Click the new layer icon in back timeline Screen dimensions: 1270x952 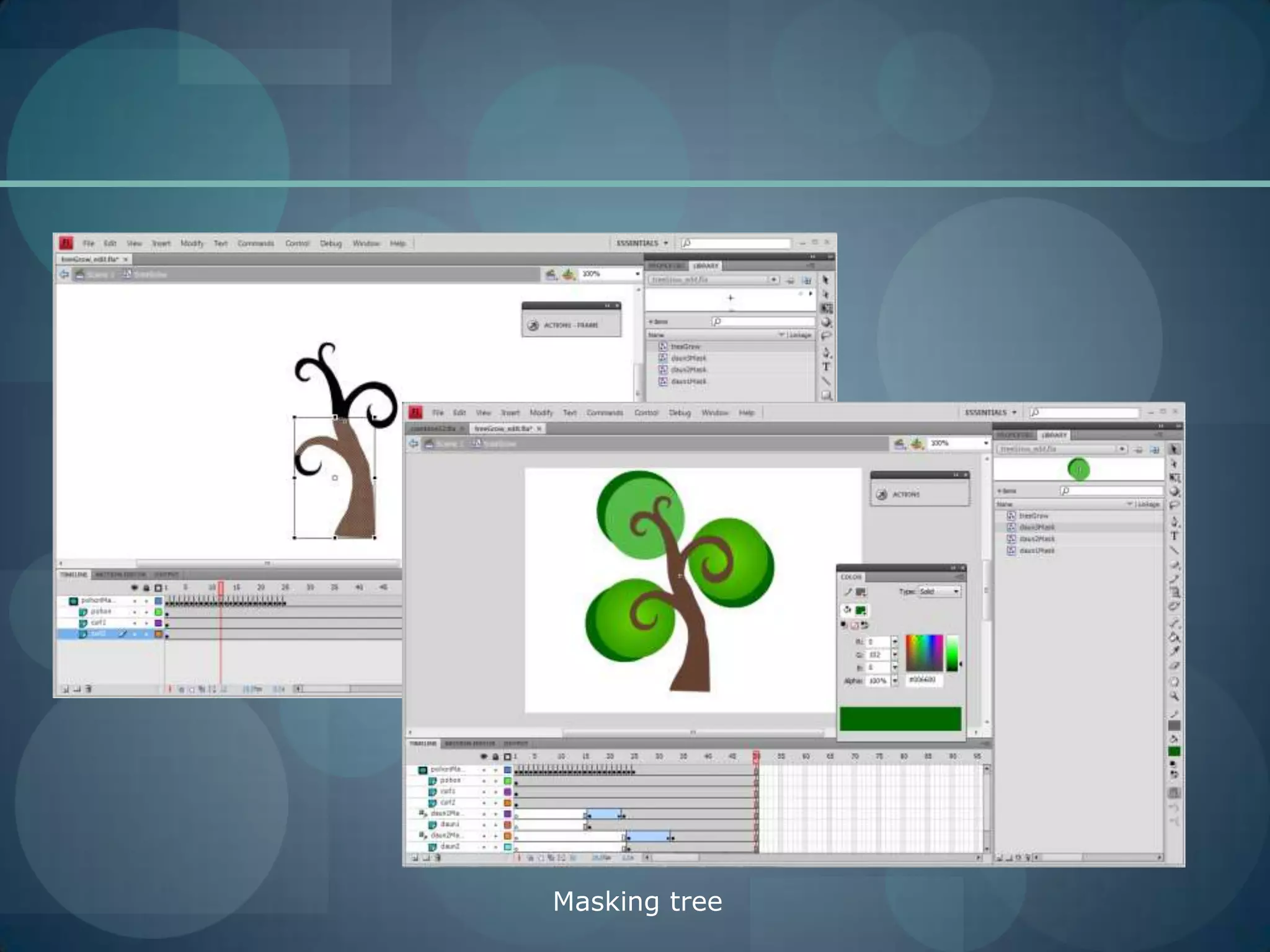click(65, 689)
